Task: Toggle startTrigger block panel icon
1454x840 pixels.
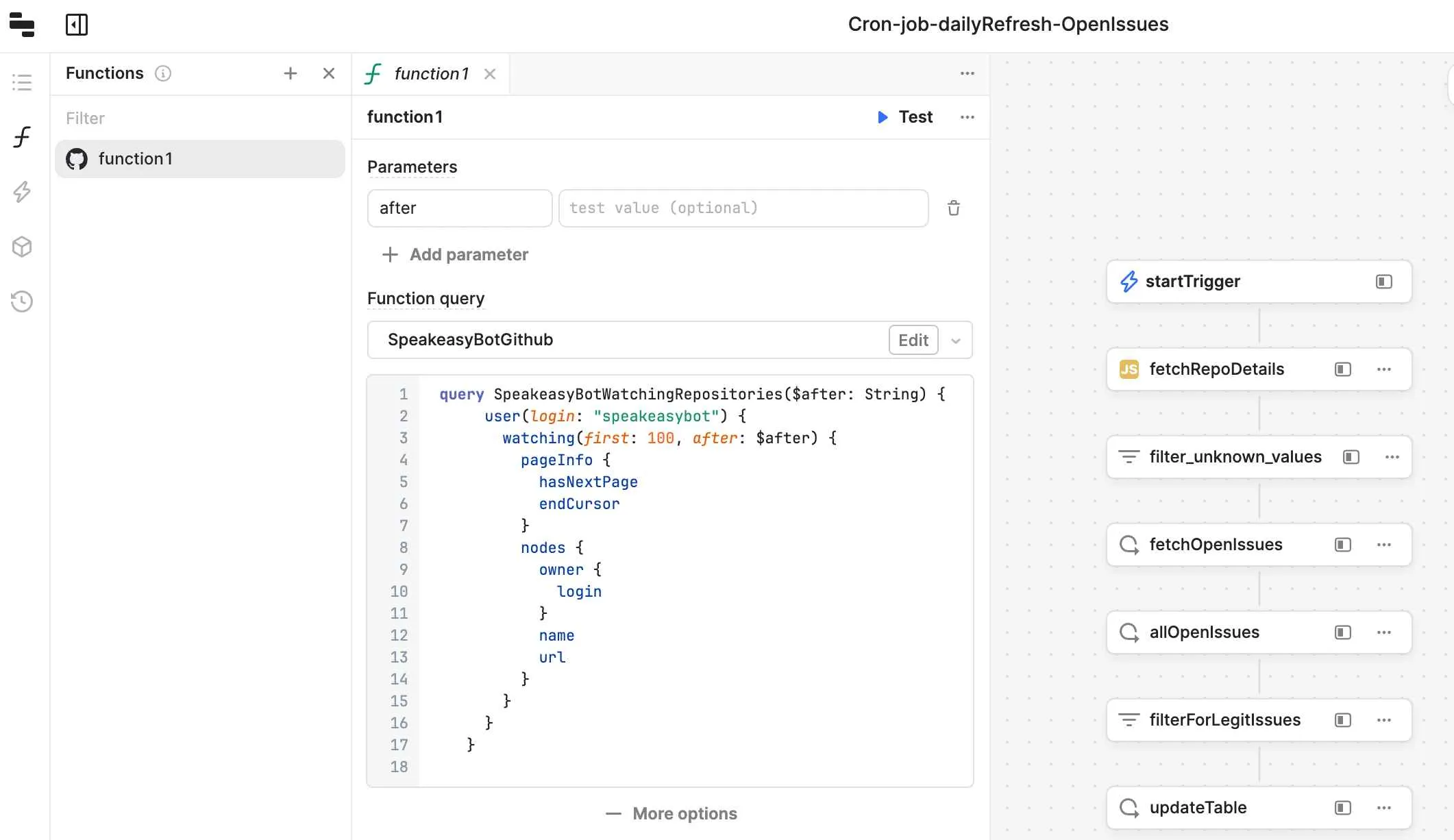Action: coord(1384,282)
